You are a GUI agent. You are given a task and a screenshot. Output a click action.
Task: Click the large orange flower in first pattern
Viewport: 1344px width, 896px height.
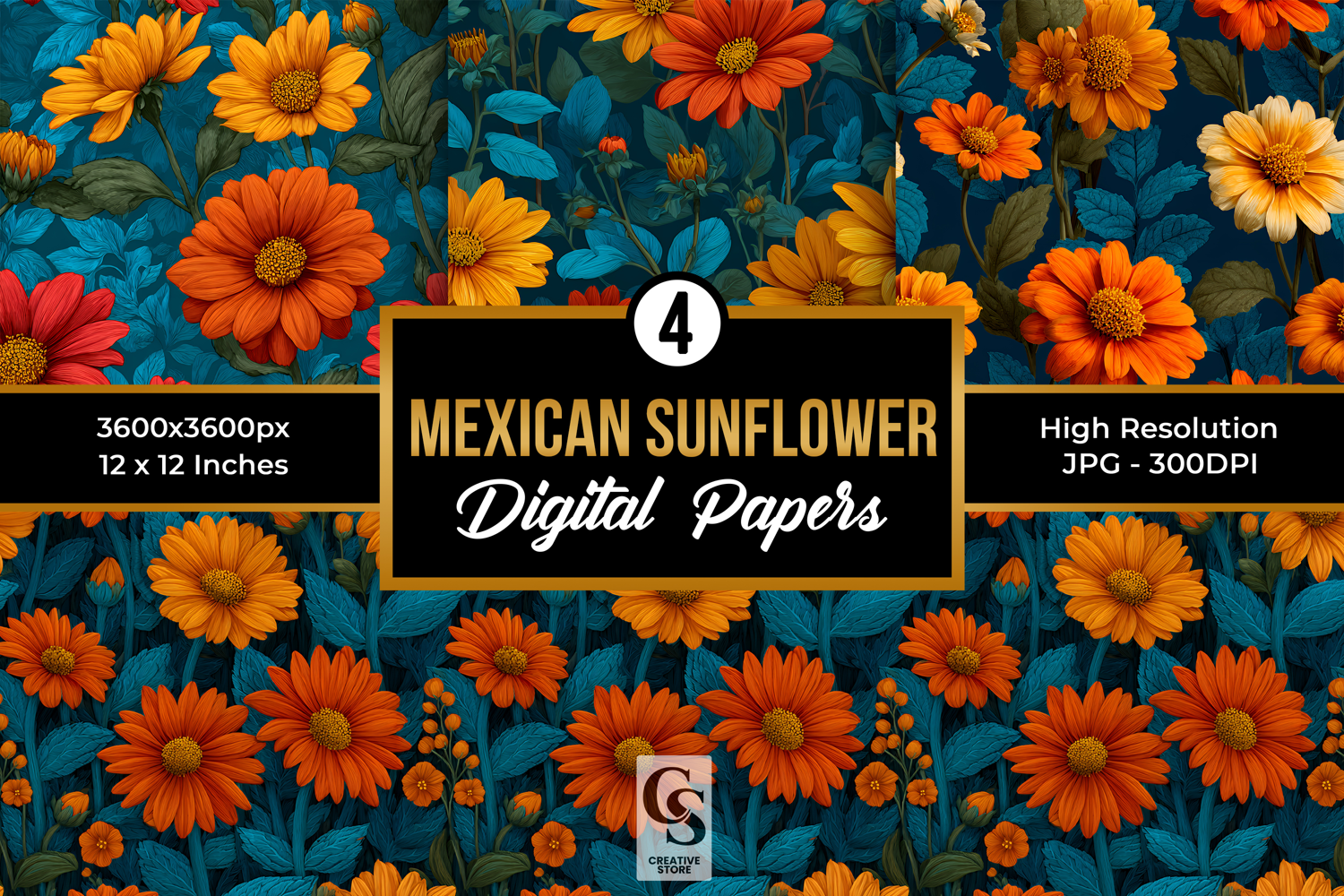[280, 260]
